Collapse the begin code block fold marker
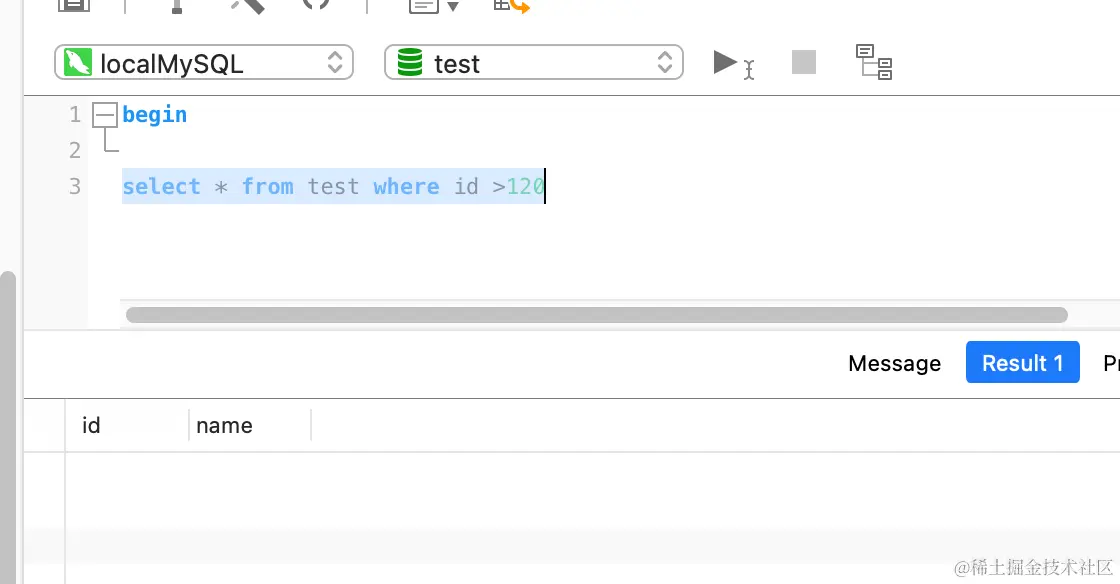 (105, 115)
